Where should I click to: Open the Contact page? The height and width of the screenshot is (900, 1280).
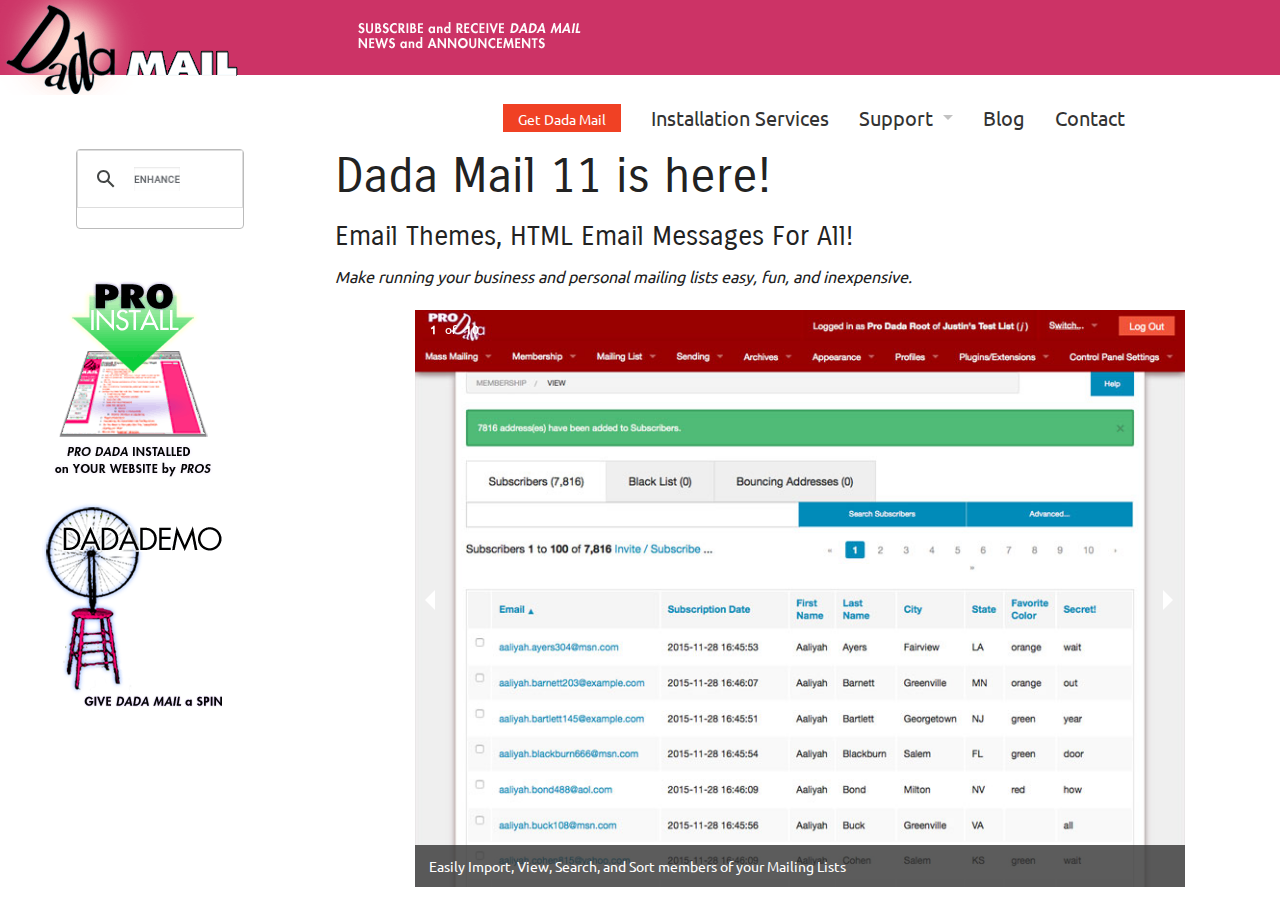click(1090, 119)
